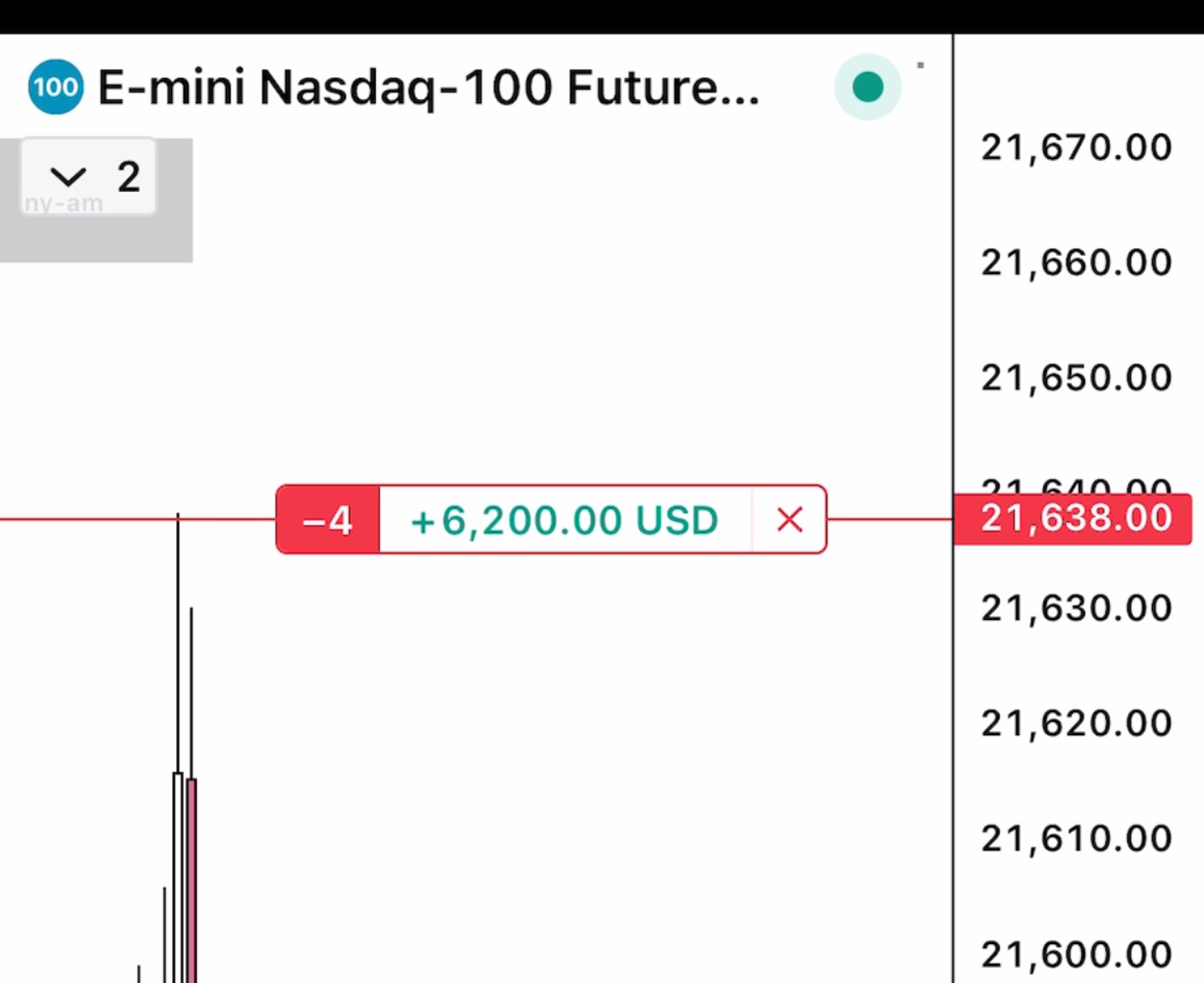Click the 21,670.00 price scale value

tap(1076, 147)
